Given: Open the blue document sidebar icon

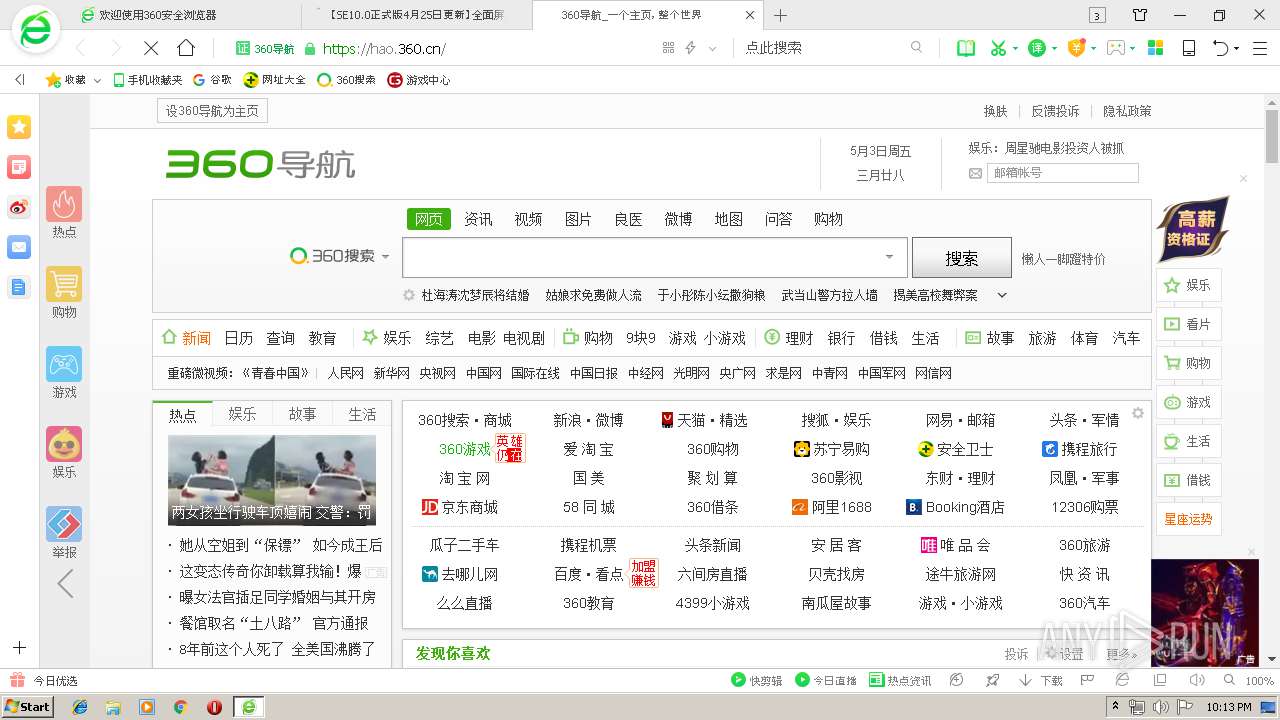Looking at the screenshot, I should pyautogui.click(x=19, y=287).
